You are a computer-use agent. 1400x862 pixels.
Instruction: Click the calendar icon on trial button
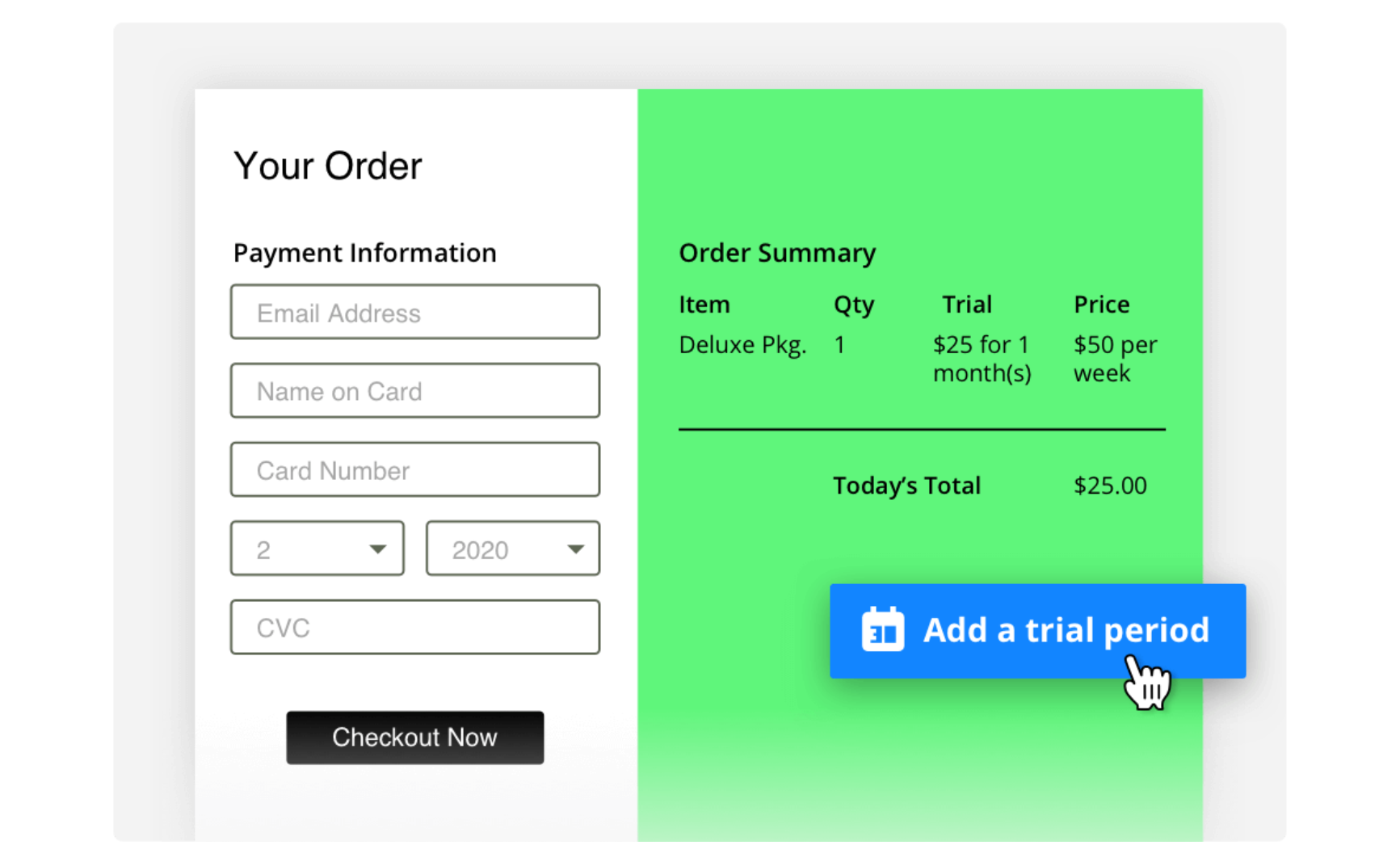coord(882,629)
